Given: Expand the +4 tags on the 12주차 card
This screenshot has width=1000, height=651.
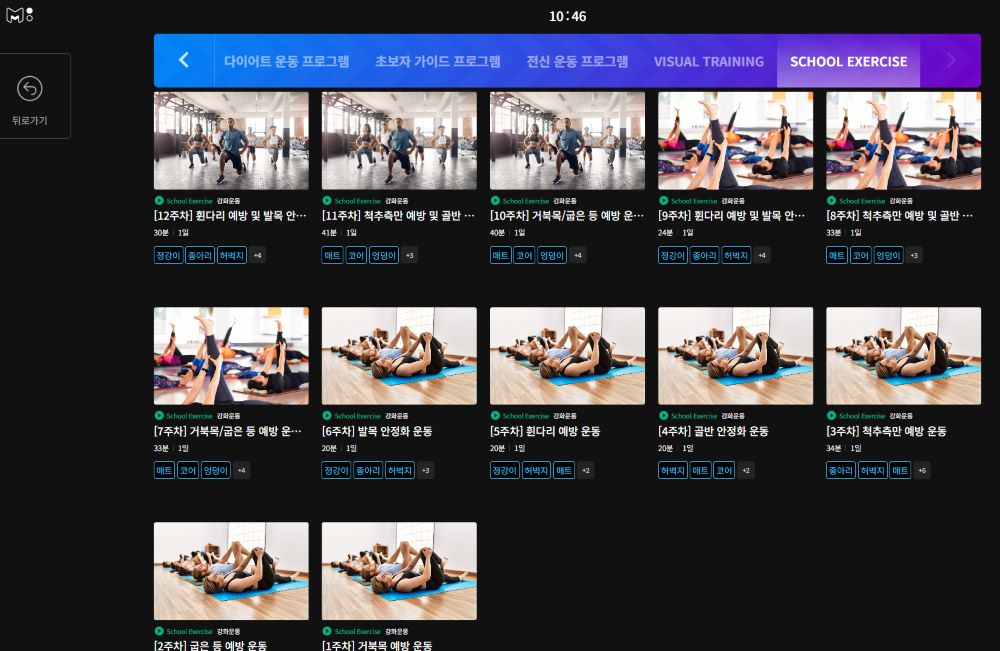Looking at the screenshot, I should (258, 255).
